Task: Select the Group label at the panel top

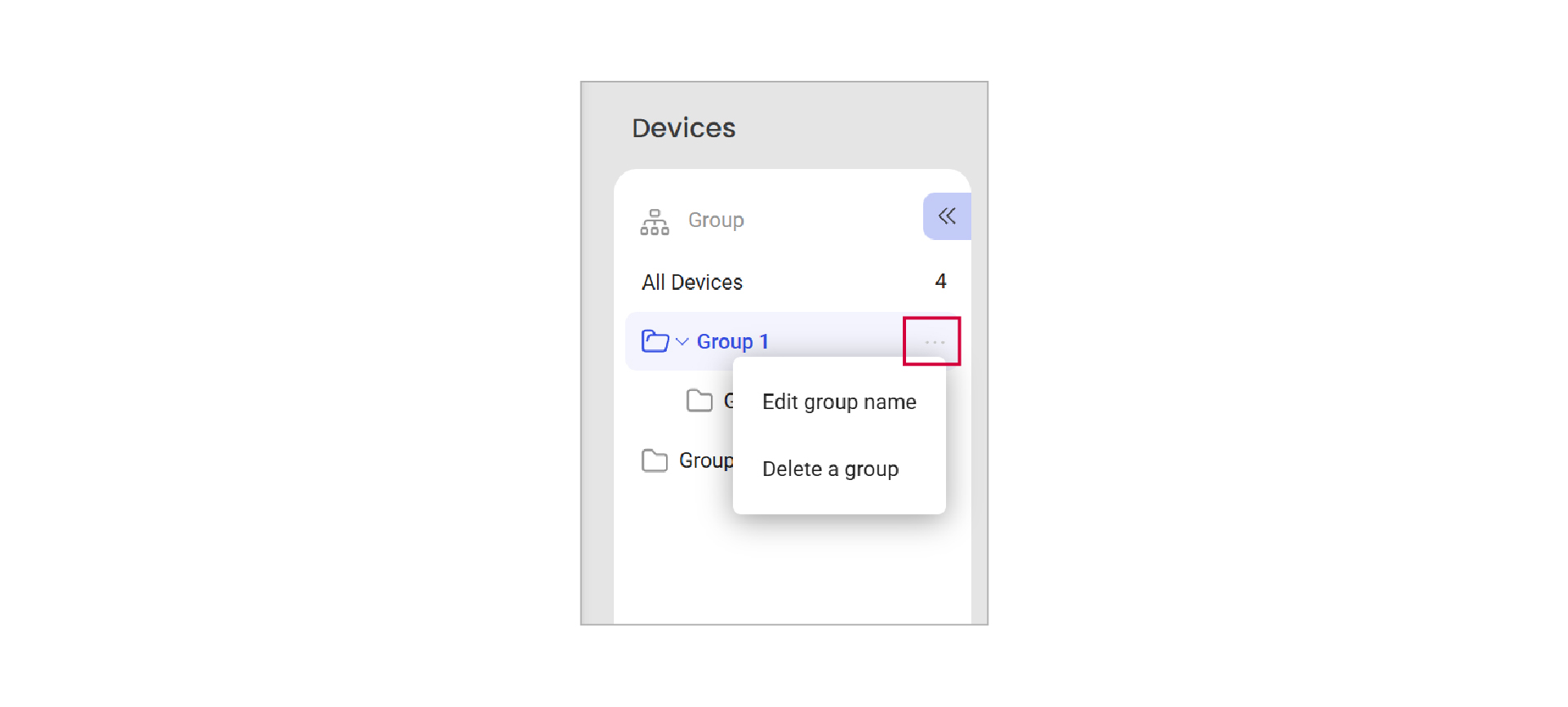Action: (715, 220)
